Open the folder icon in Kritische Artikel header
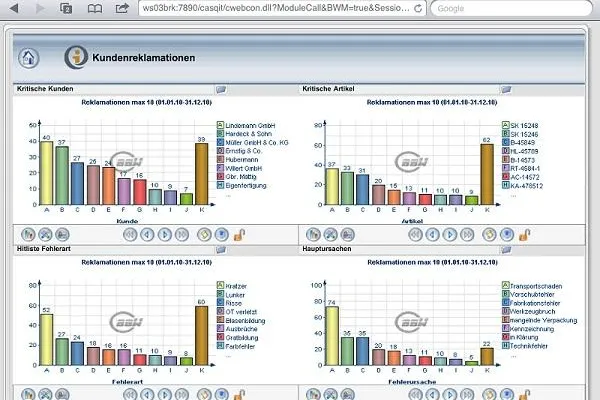The image size is (600, 400). tap(506, 90)
